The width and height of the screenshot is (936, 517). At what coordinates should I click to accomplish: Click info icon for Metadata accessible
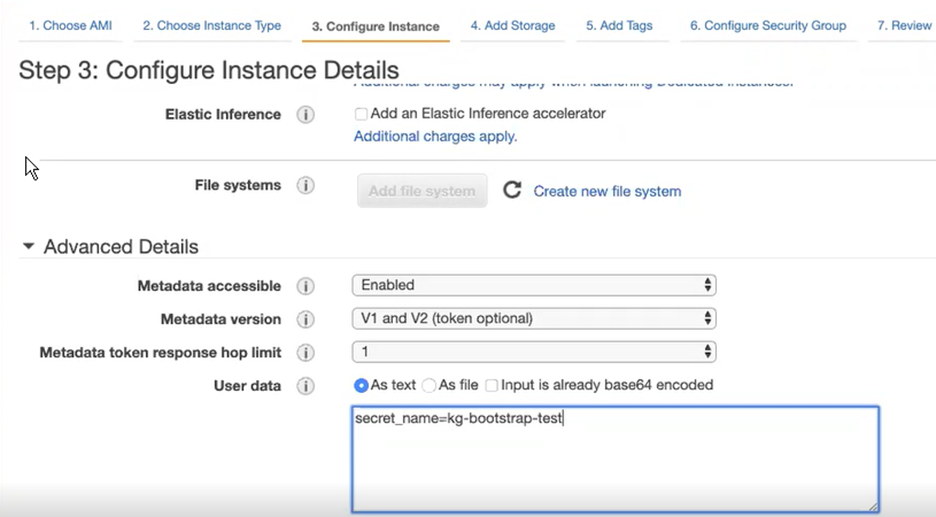[306, 287]
